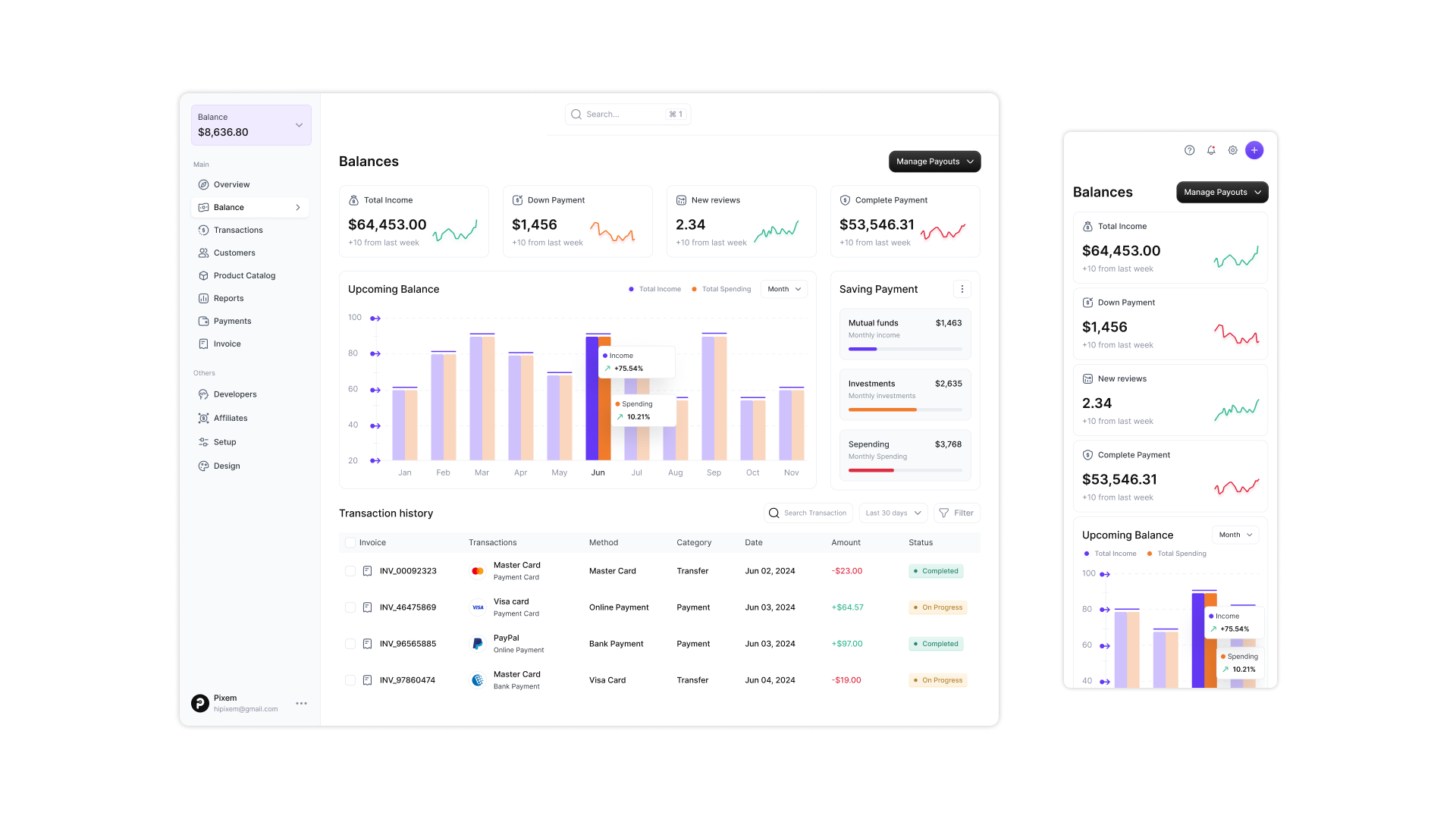Viewport: 1456px width, 819px height.
Task: Click the Overview navigation icon
Action: [204, 184]
